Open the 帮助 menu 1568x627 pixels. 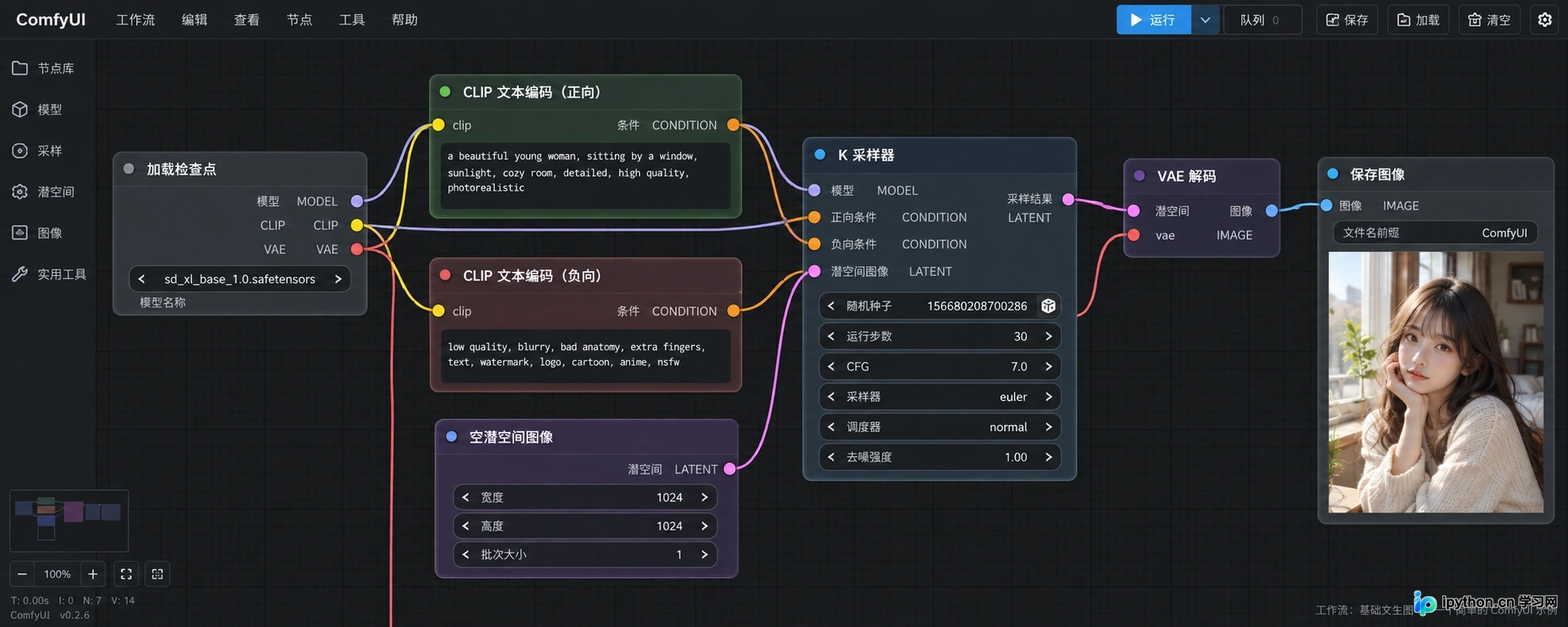point(404,20)
